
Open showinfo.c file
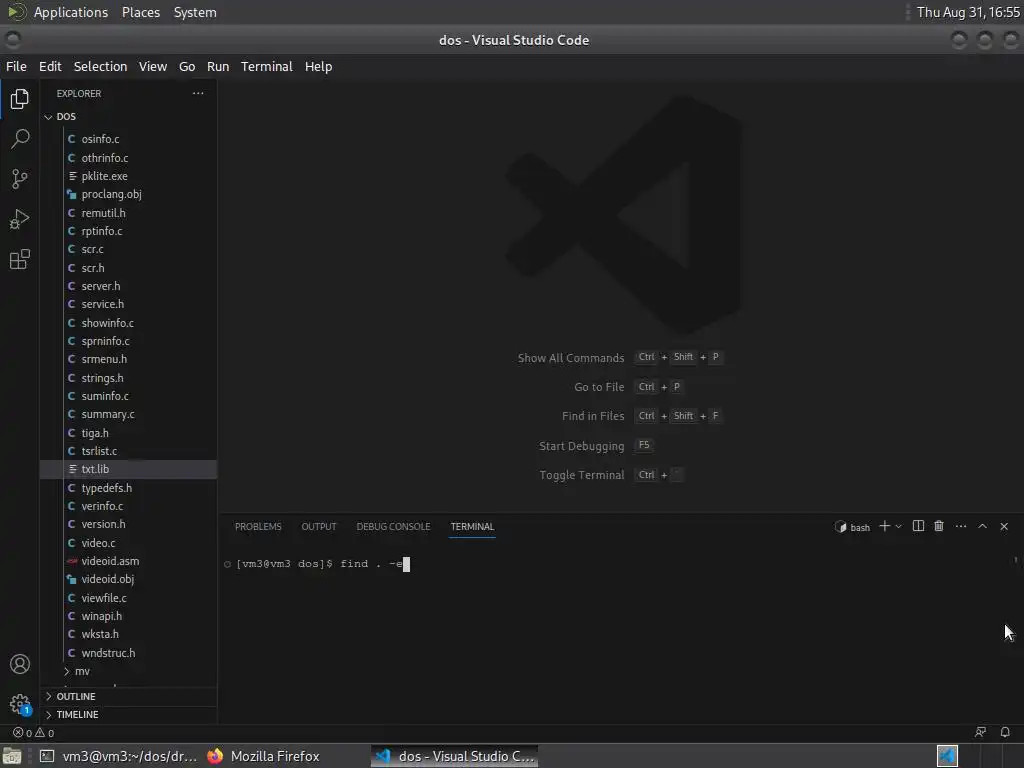128,323
